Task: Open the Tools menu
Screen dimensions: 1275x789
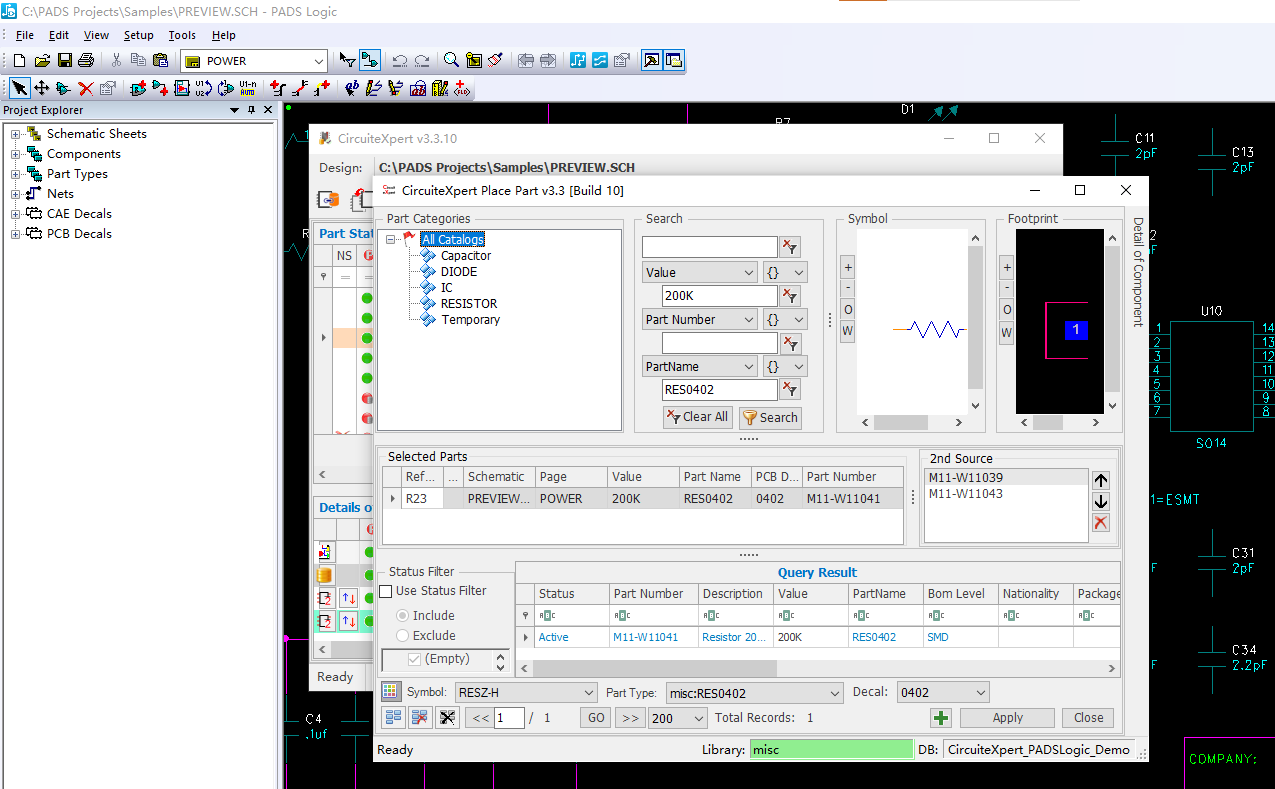Action: tap(182, 35)
